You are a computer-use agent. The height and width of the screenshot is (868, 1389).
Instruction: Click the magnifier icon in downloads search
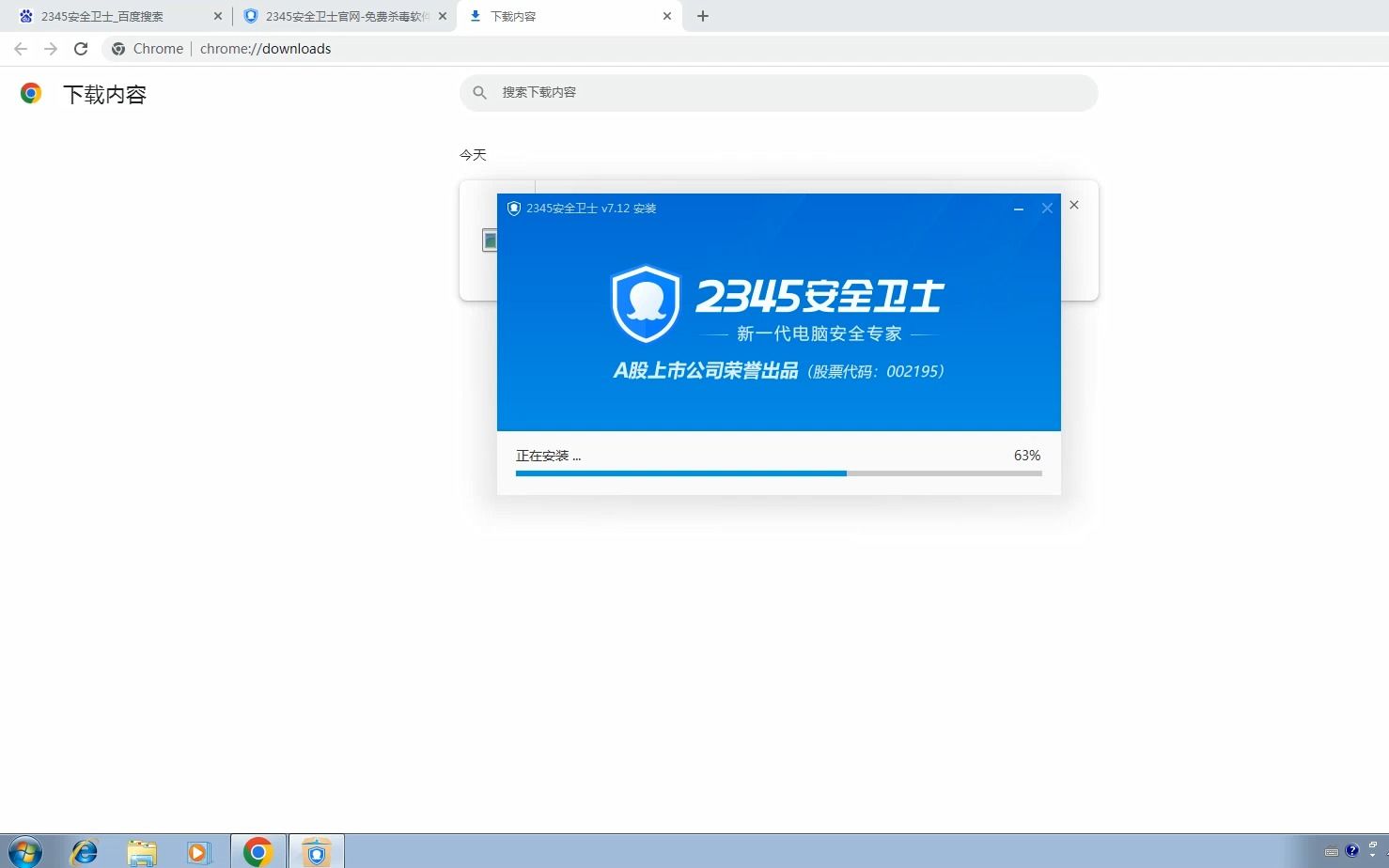480,92
